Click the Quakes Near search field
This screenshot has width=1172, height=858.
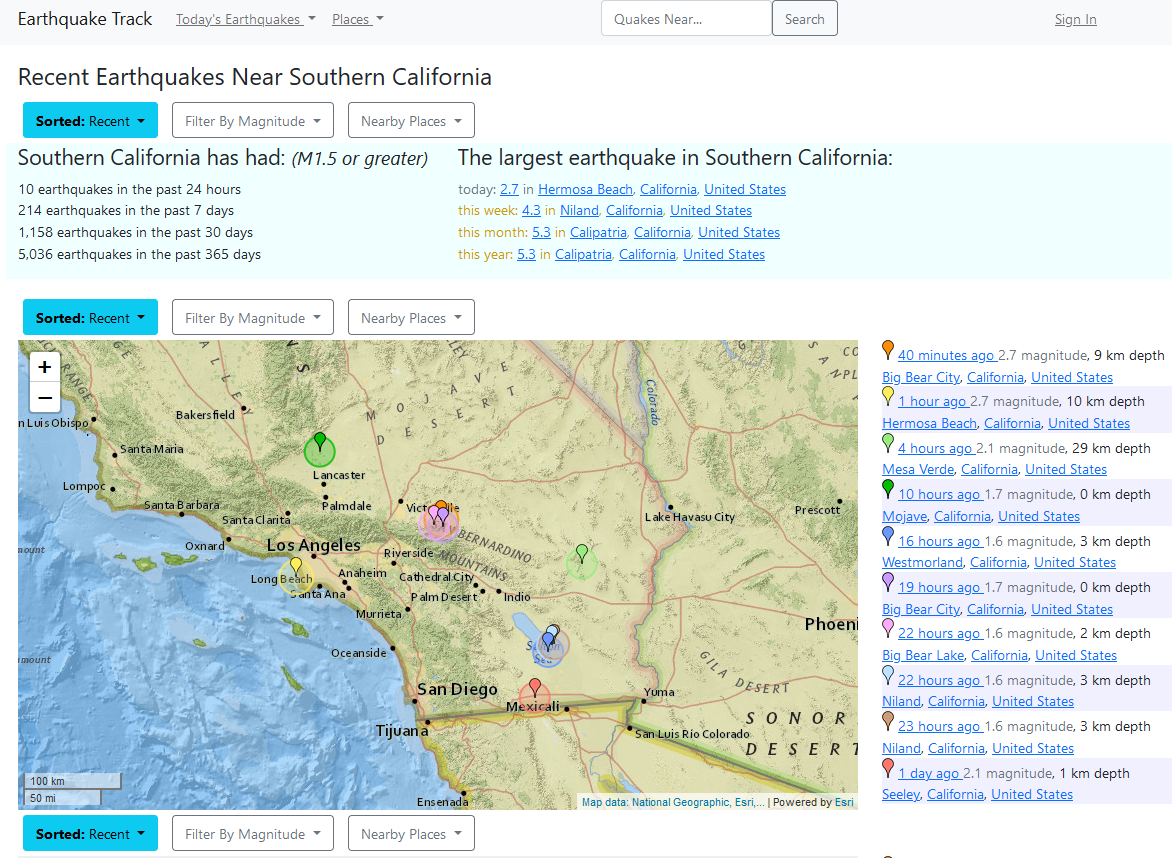coord(686,19)
